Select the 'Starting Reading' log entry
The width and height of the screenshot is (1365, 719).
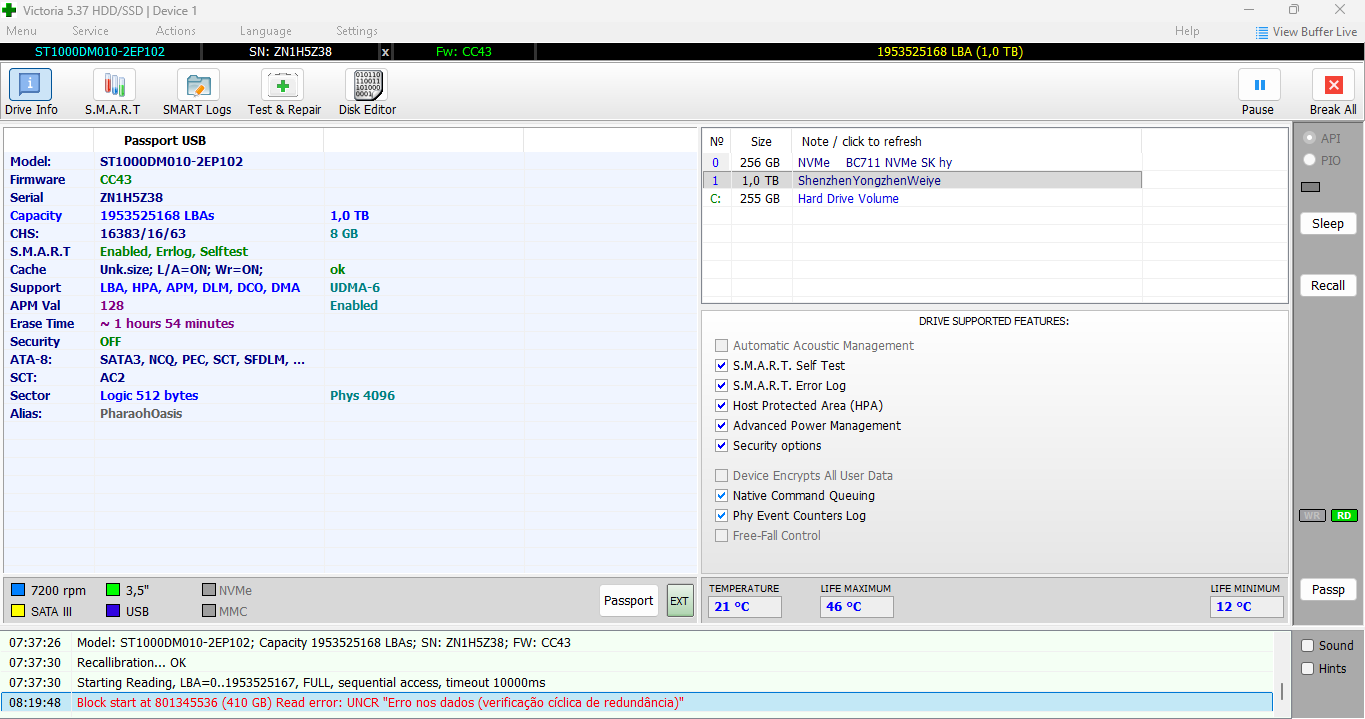pyautogui.click(x=637, y=683)
